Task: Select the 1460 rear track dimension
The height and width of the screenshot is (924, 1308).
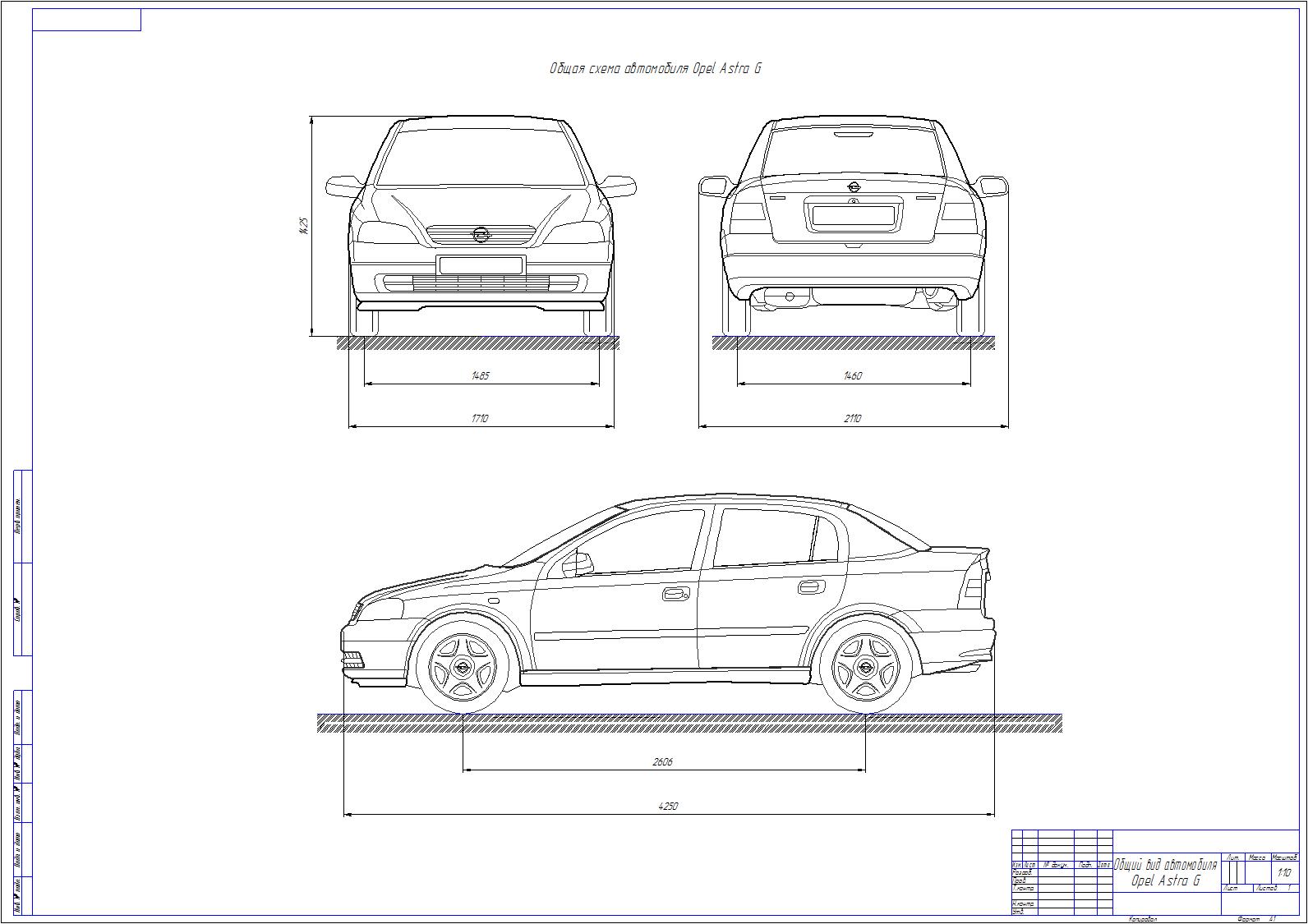Action: coord(852,375)
